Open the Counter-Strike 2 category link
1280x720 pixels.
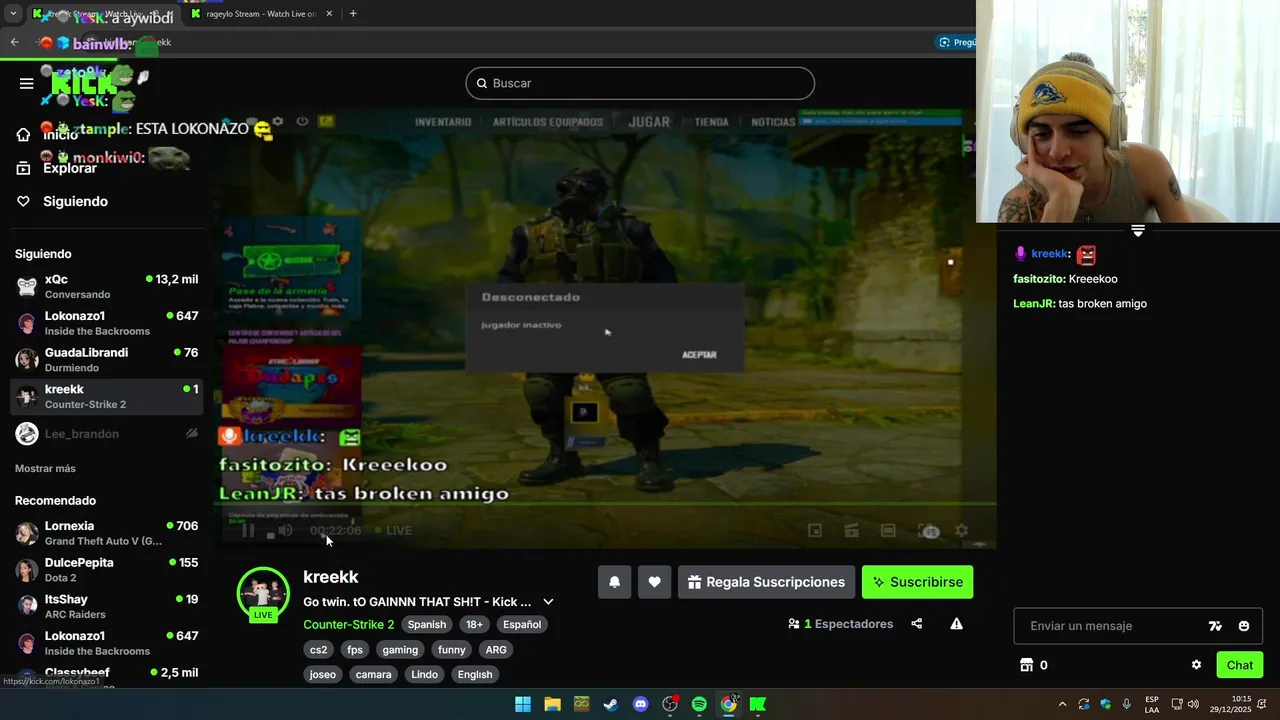(348, 624)
